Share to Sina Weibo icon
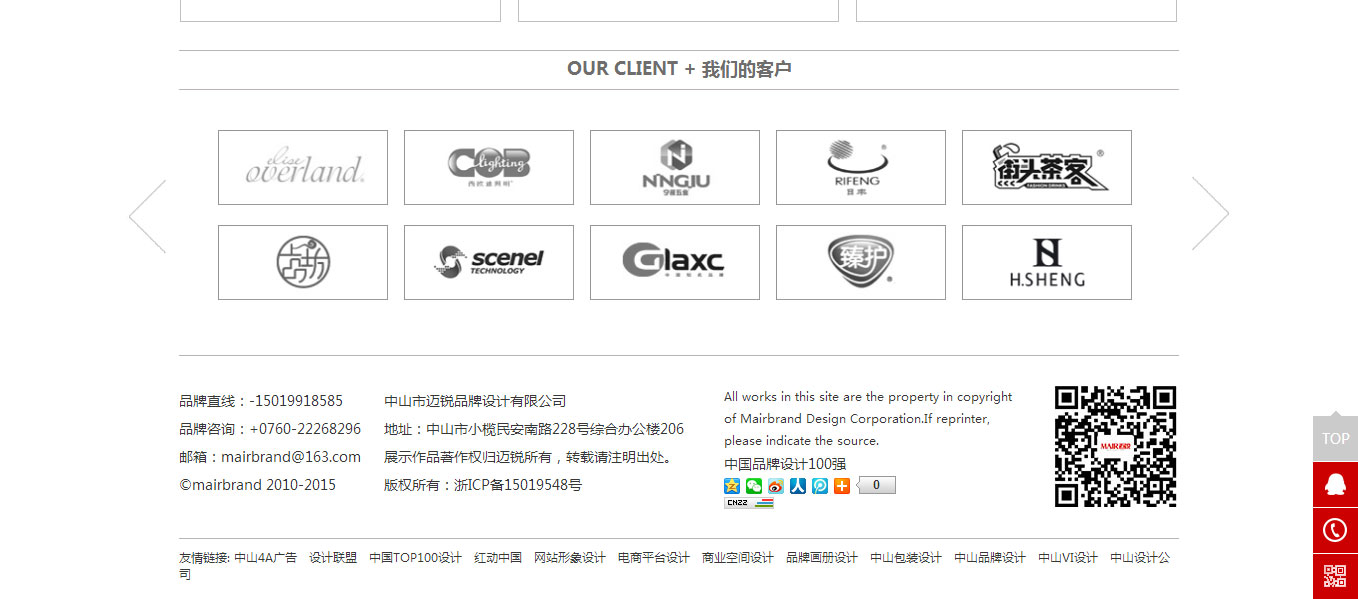The width and height of the screenshot is (1358, 599). 776,486
